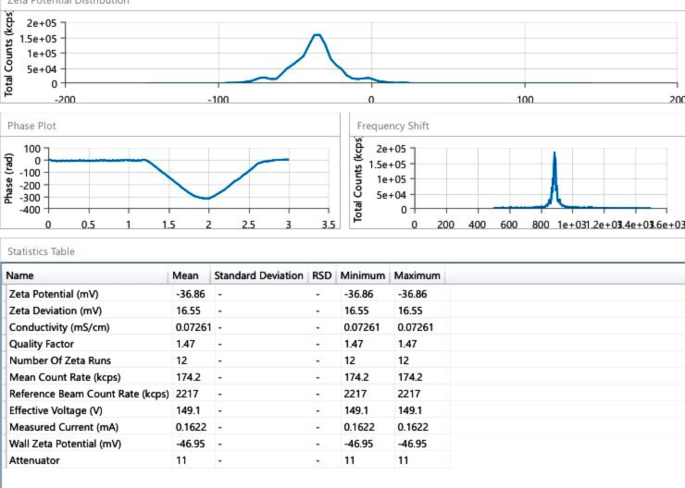Click Standard Deviation dash in Zeta Potential row

tap(220, 294)
